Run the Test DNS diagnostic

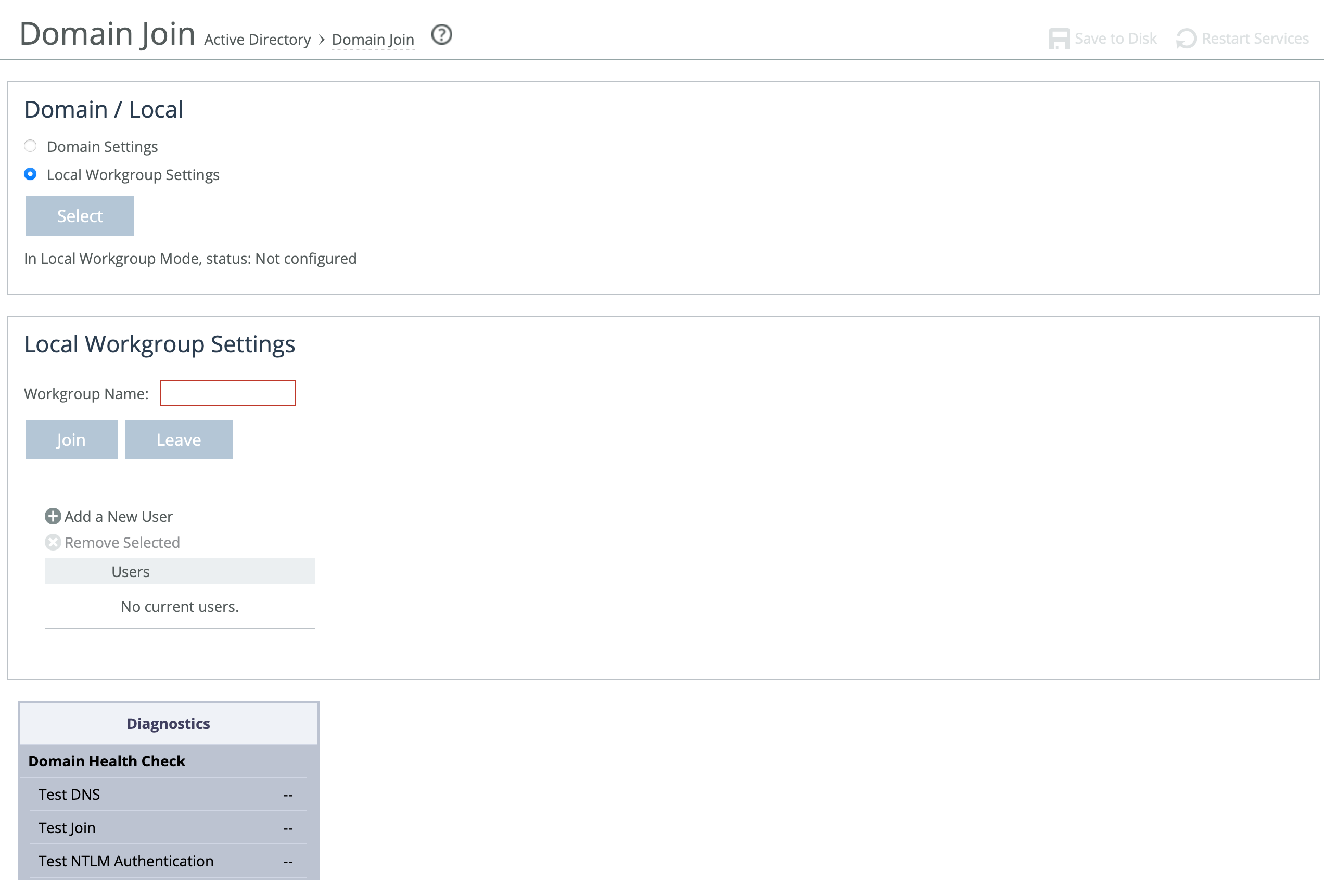[x=69, y=794]
